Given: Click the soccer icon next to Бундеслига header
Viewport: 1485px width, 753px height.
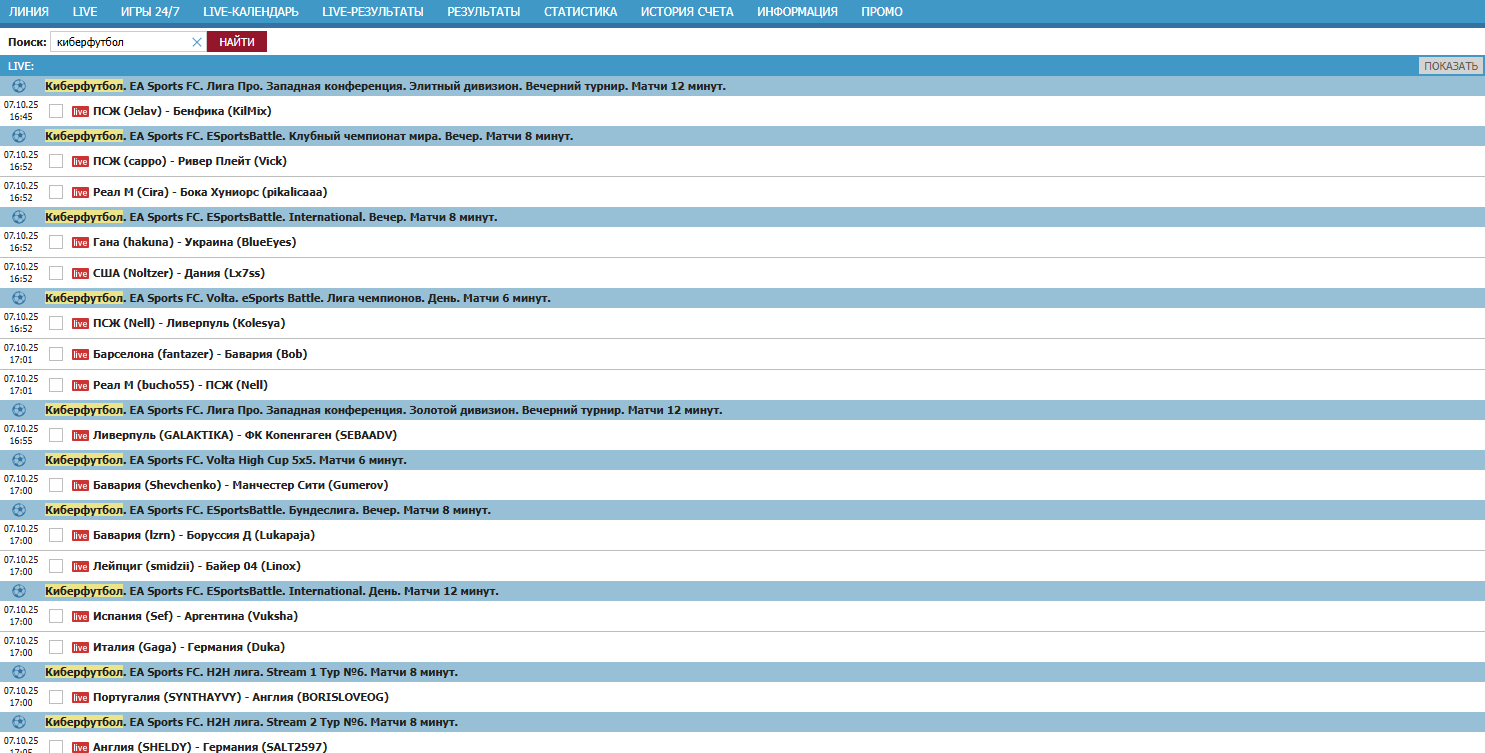Looking at the screenshot, I should [19, 510].
